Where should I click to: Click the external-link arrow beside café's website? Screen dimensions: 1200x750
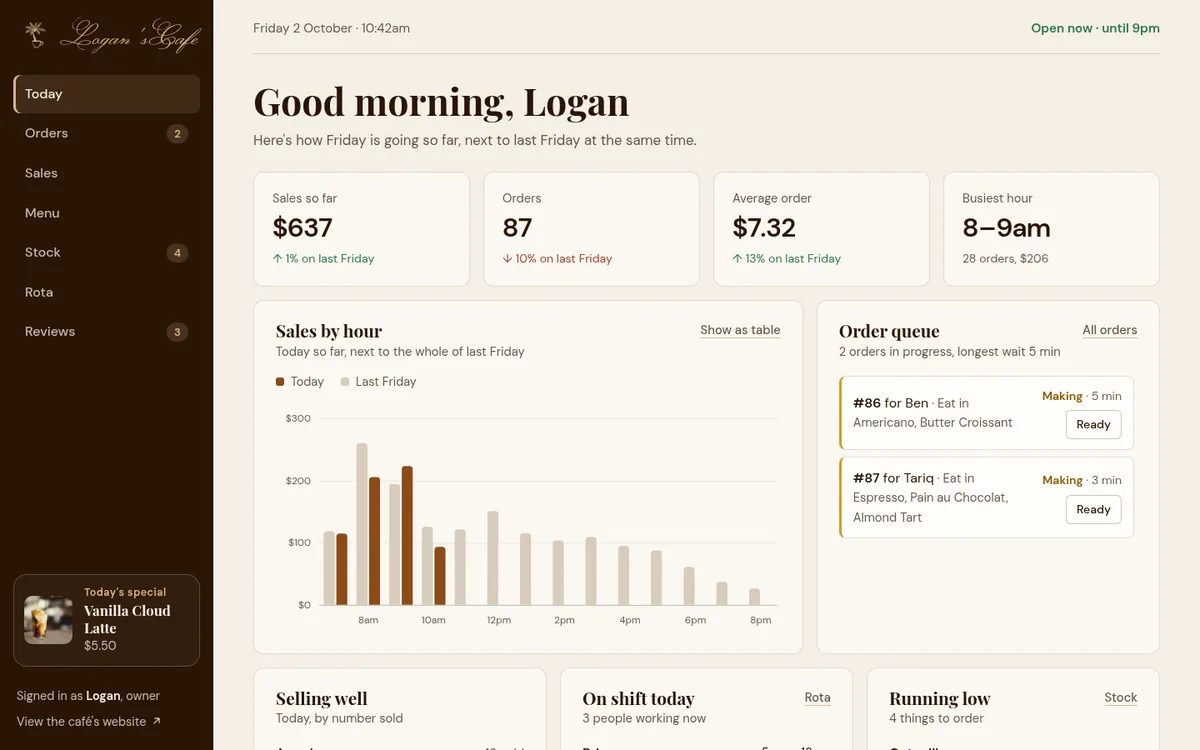156,721
